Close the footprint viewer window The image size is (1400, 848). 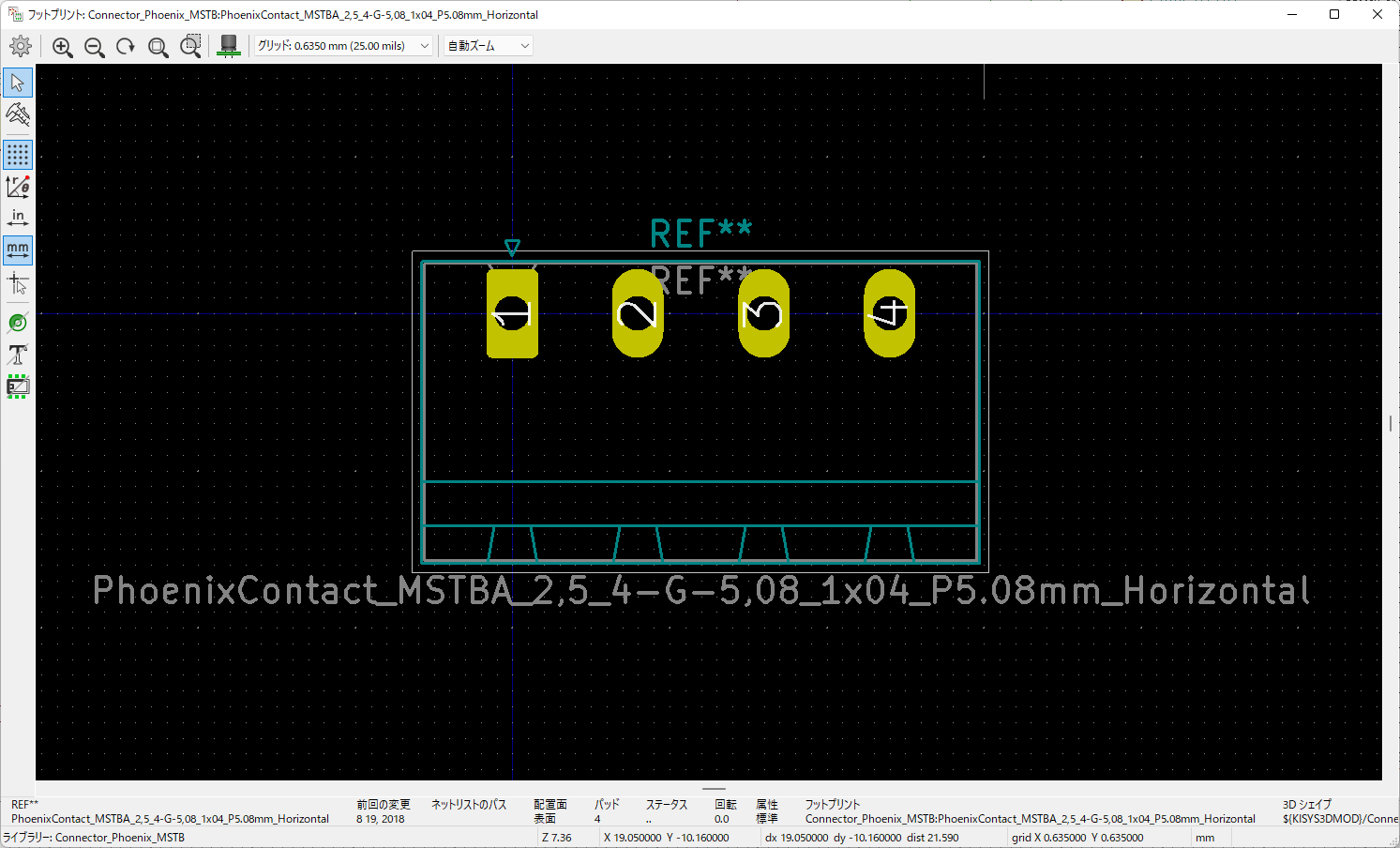click(1377, 14)
